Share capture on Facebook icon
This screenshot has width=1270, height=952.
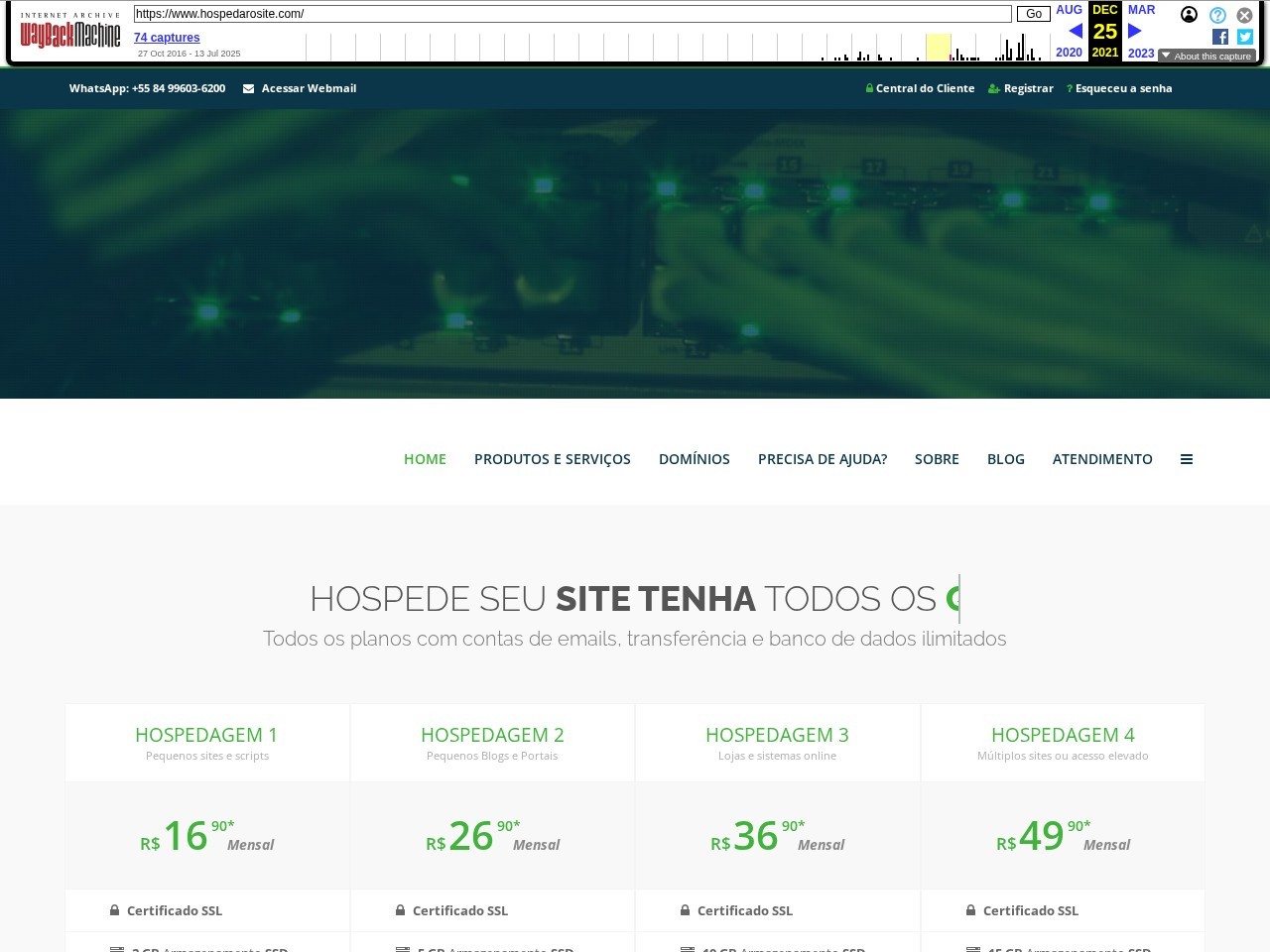coord(1220,37)
